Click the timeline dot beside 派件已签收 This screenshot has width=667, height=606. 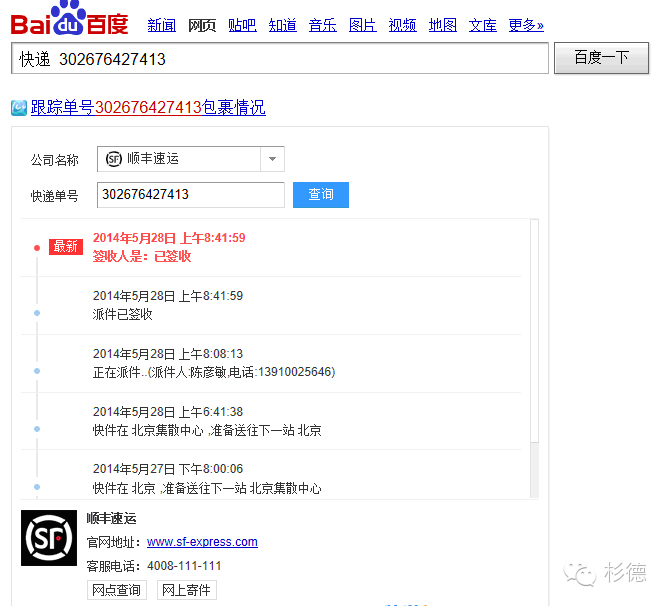coord(37,313)
